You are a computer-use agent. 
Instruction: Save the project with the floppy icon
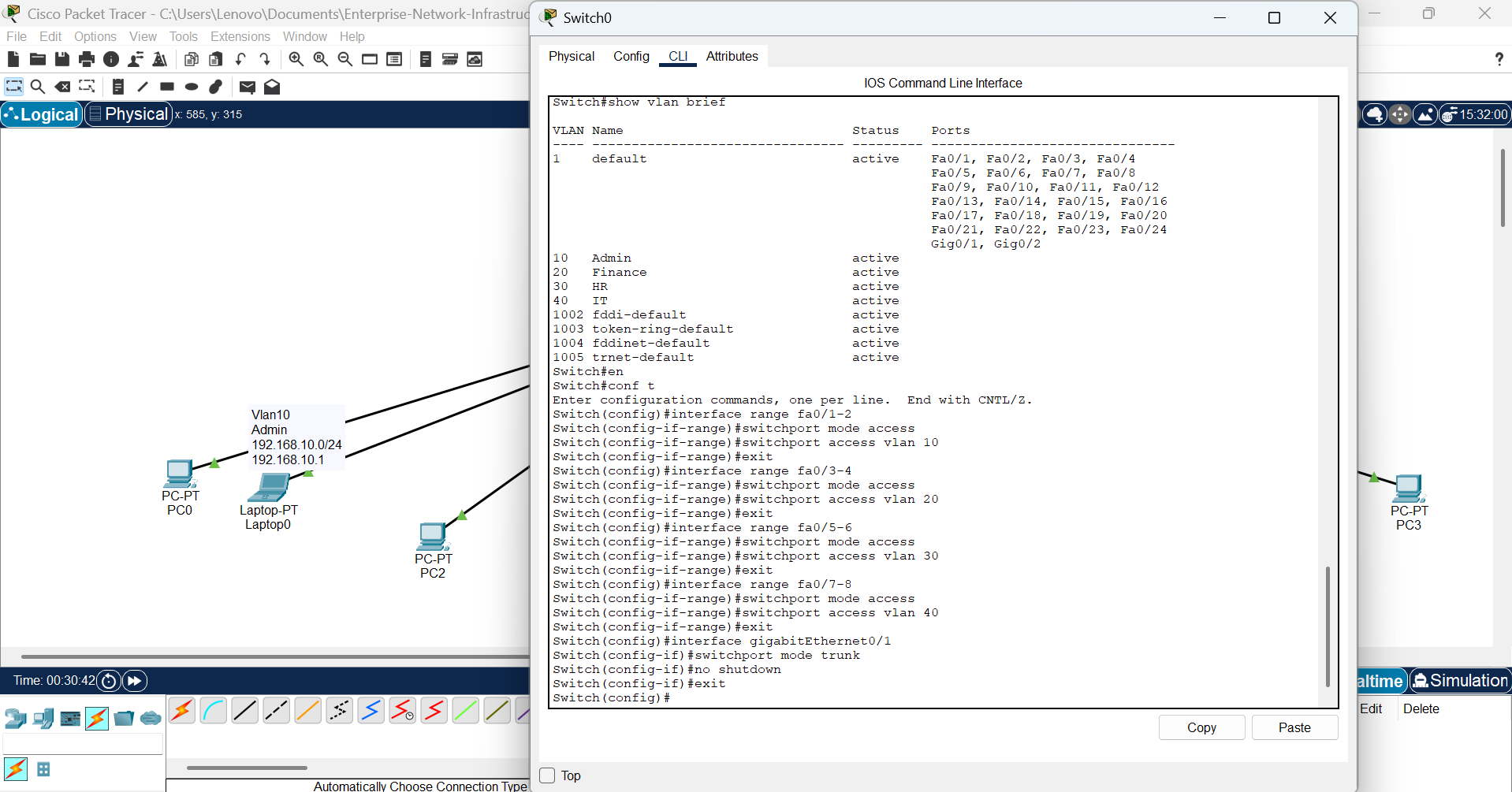[x=61, y=59]
